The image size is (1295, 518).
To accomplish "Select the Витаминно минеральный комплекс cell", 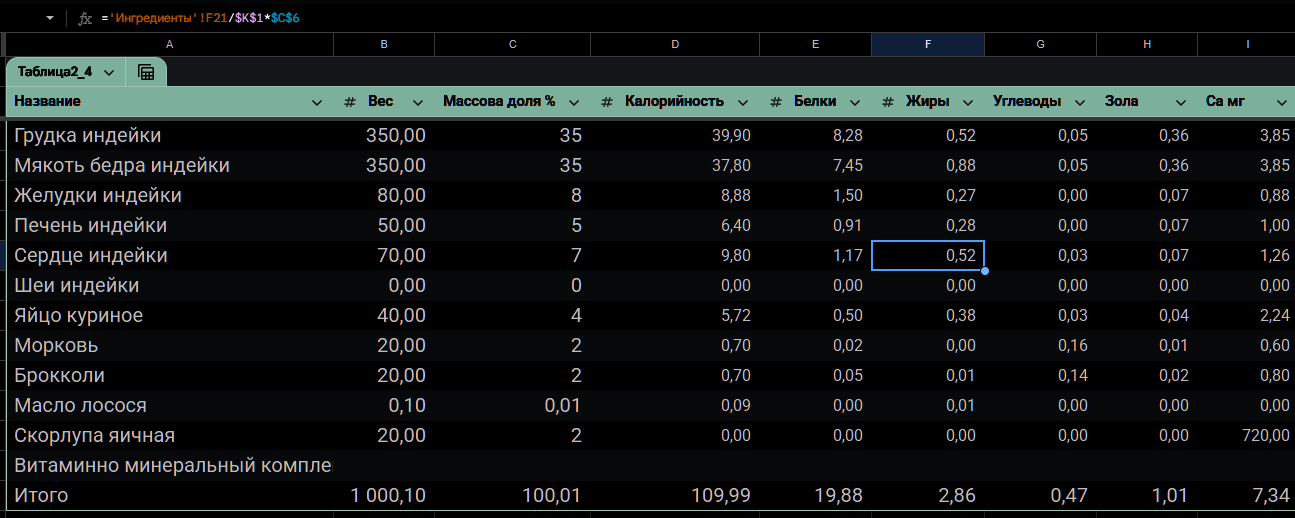I will pos(169,465).
